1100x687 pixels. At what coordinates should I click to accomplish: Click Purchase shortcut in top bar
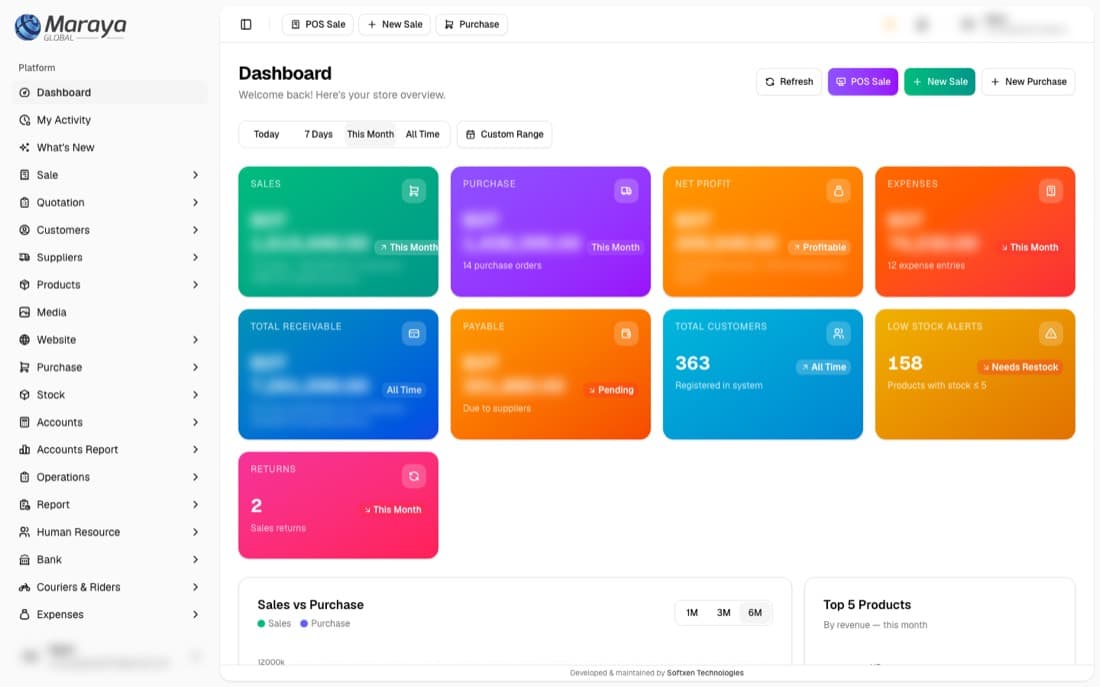coord(471,25)
